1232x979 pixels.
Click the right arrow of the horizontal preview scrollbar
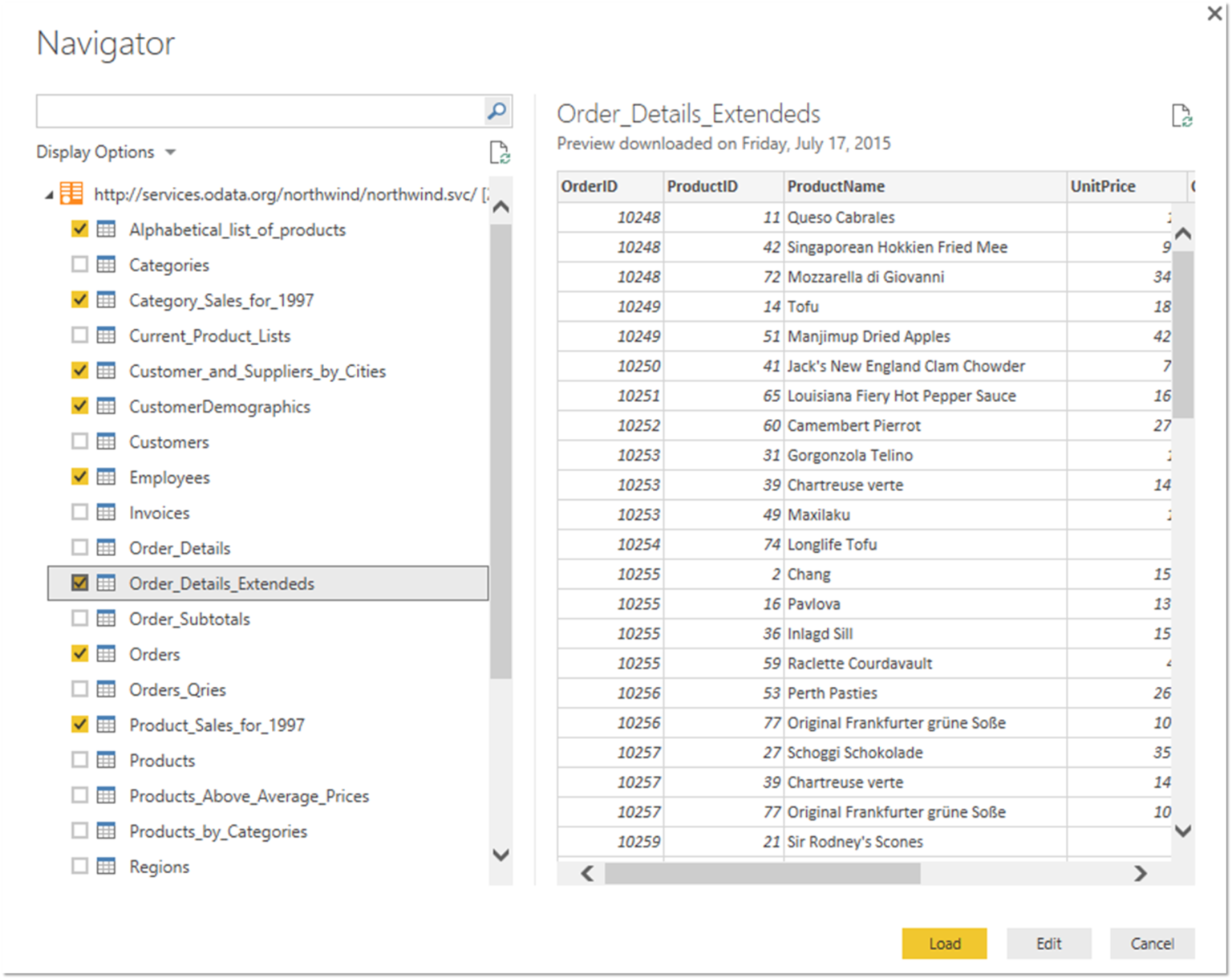[x=1139, y=872]
